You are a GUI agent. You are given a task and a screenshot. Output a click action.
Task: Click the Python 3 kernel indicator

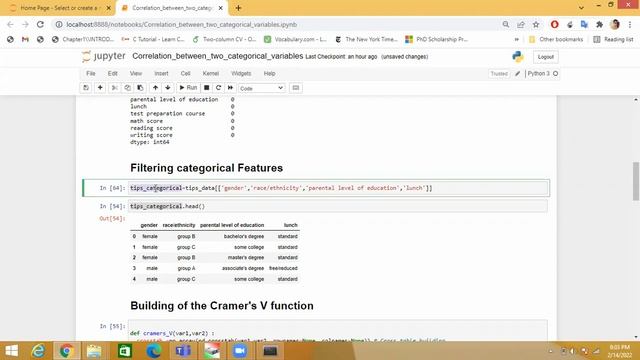[542, 73]
